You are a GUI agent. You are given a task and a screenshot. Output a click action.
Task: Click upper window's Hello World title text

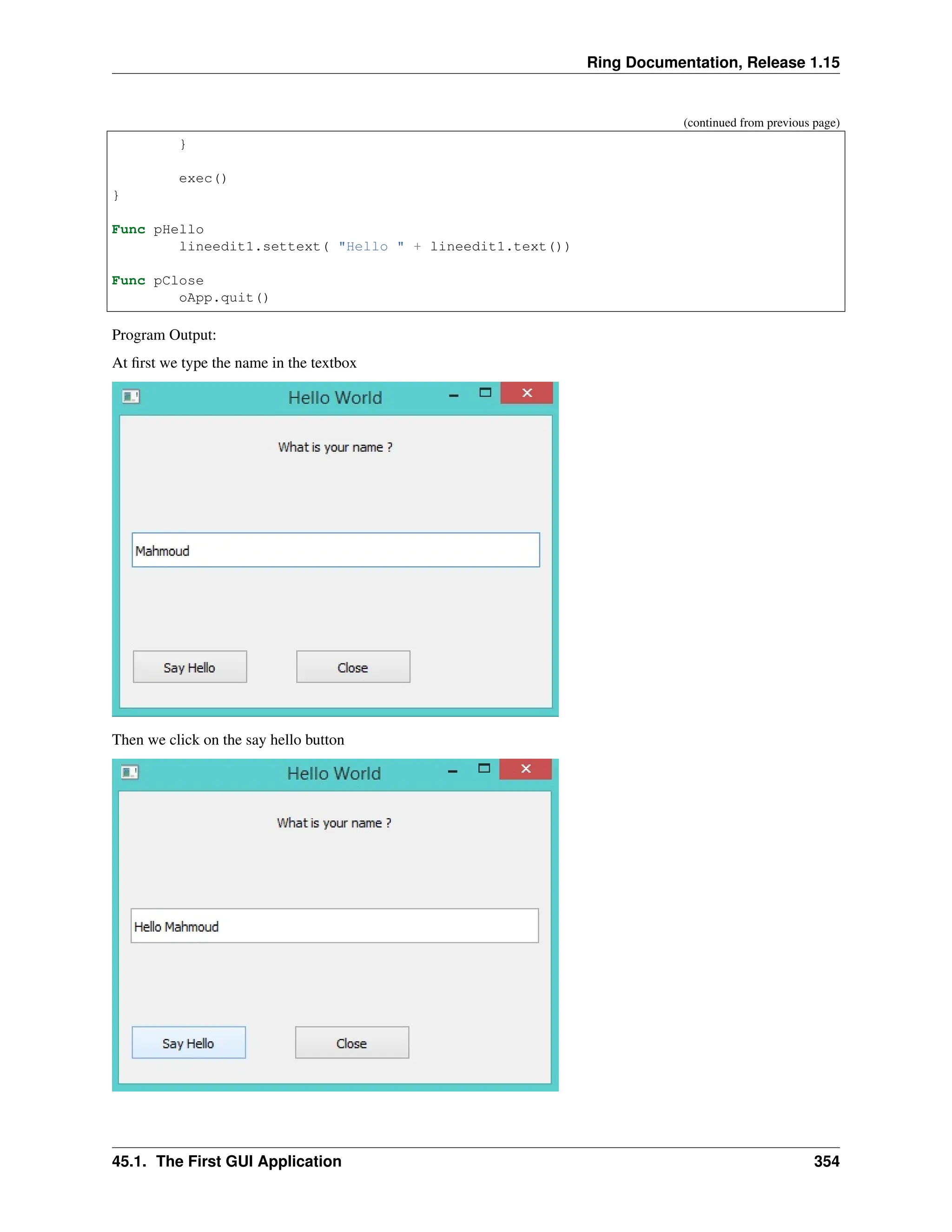(x=335, y=397)
